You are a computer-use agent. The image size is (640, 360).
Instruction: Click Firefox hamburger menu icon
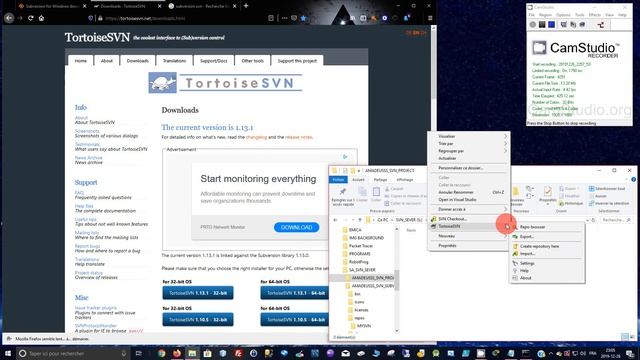pos(430,18)
